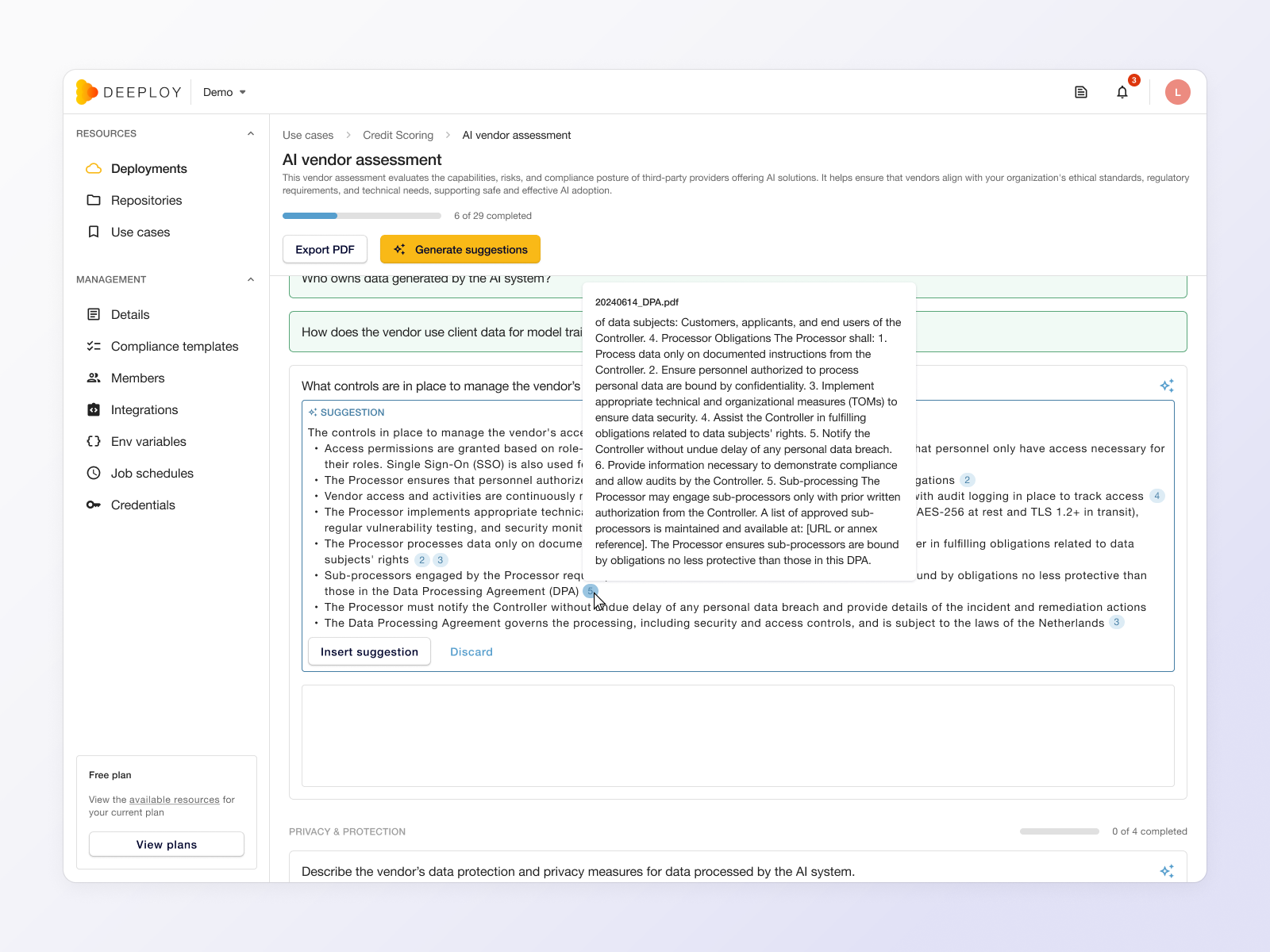
Task: Click the Integrations icon
Action: coord(94,409)
